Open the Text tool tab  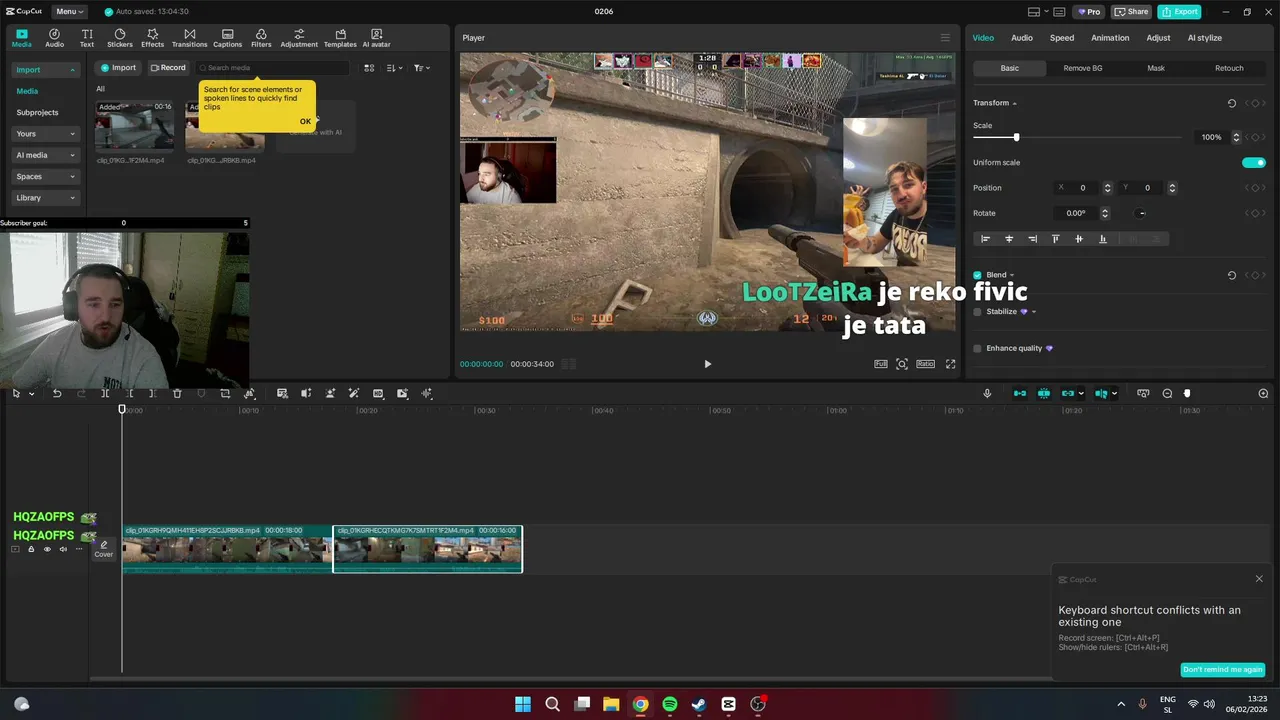tap(87, 38)
